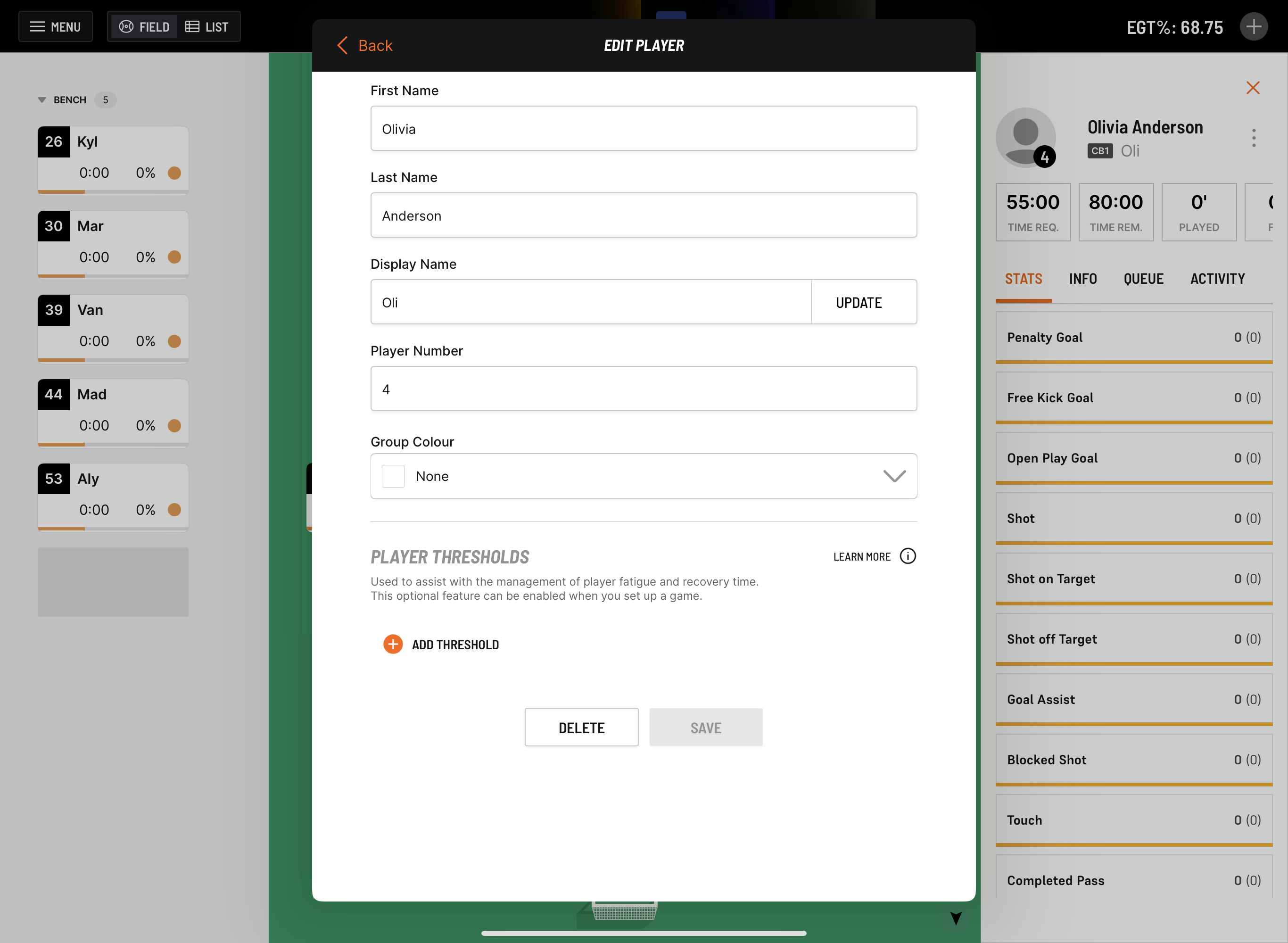1288x943 pixels.
Task: Click the Player Number input field
Action: click(643, 389)
